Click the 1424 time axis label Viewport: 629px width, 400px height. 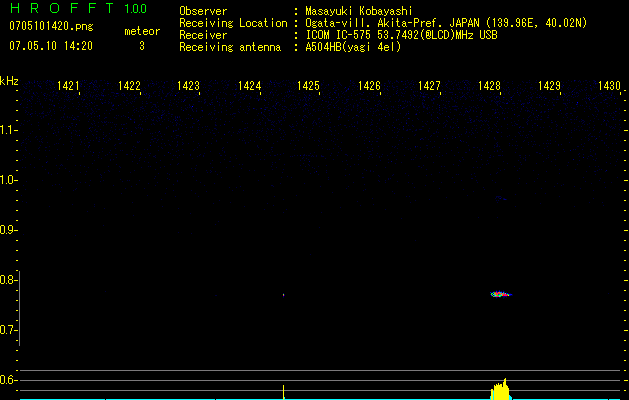tap(249, 86)
